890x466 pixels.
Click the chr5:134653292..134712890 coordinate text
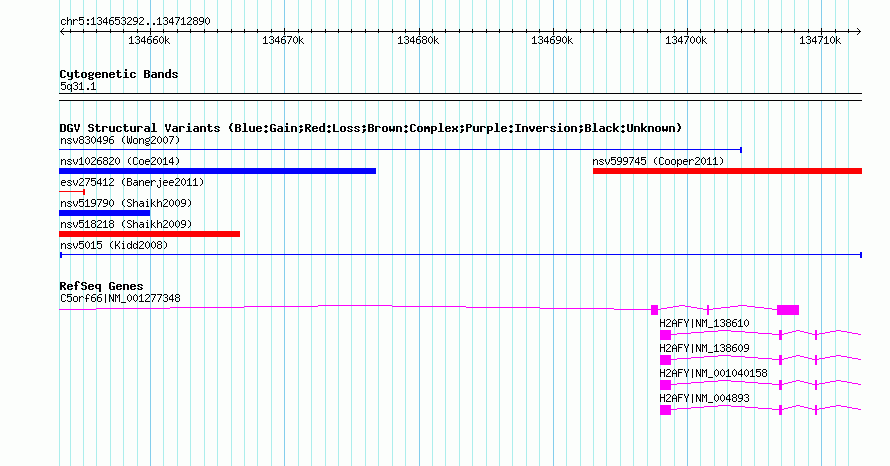pyautogui.click(x=135, y=21)
